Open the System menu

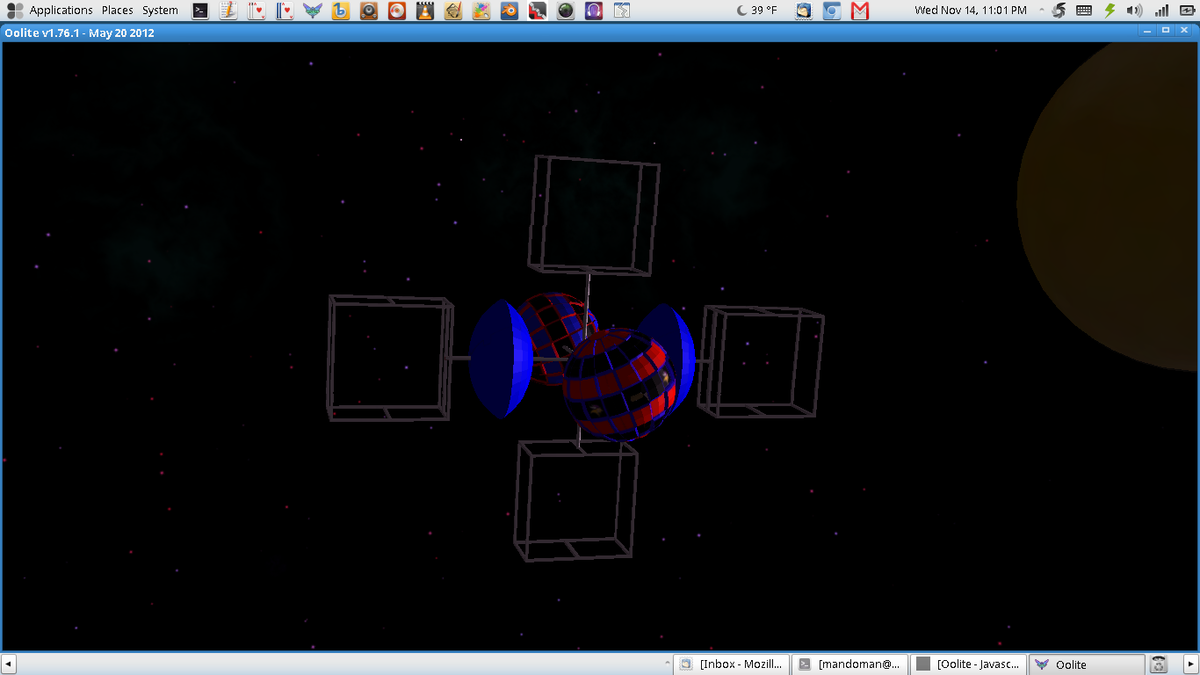click(160, 10)
